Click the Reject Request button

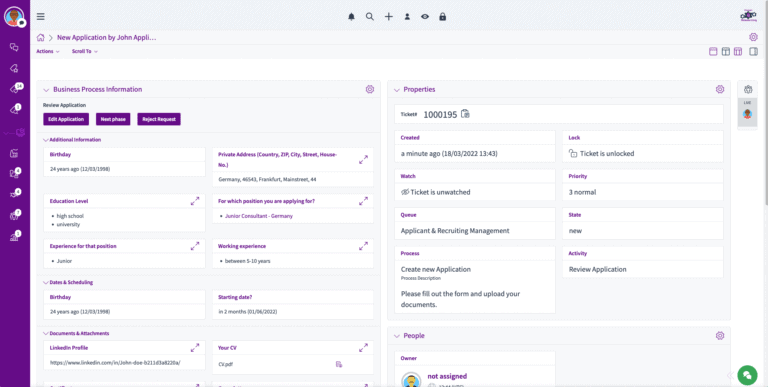click(159, 119)
